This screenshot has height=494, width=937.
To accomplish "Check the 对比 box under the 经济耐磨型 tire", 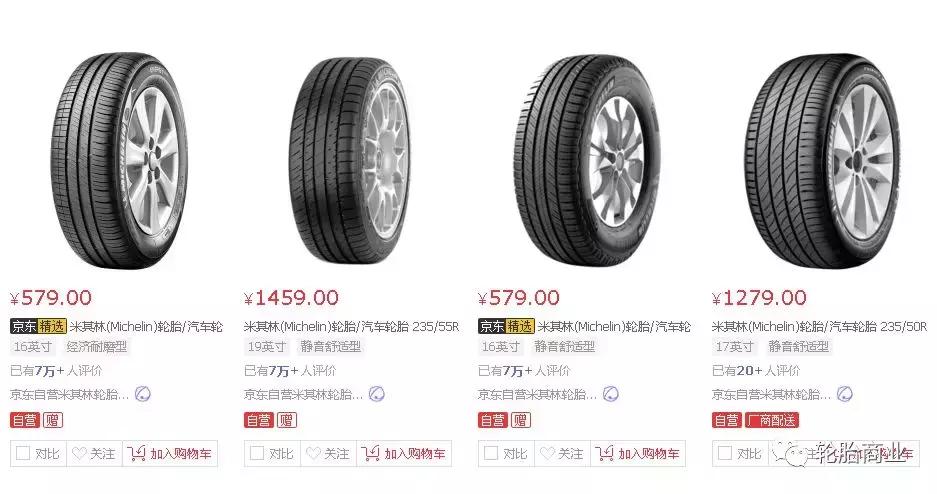I will [23, 453].
